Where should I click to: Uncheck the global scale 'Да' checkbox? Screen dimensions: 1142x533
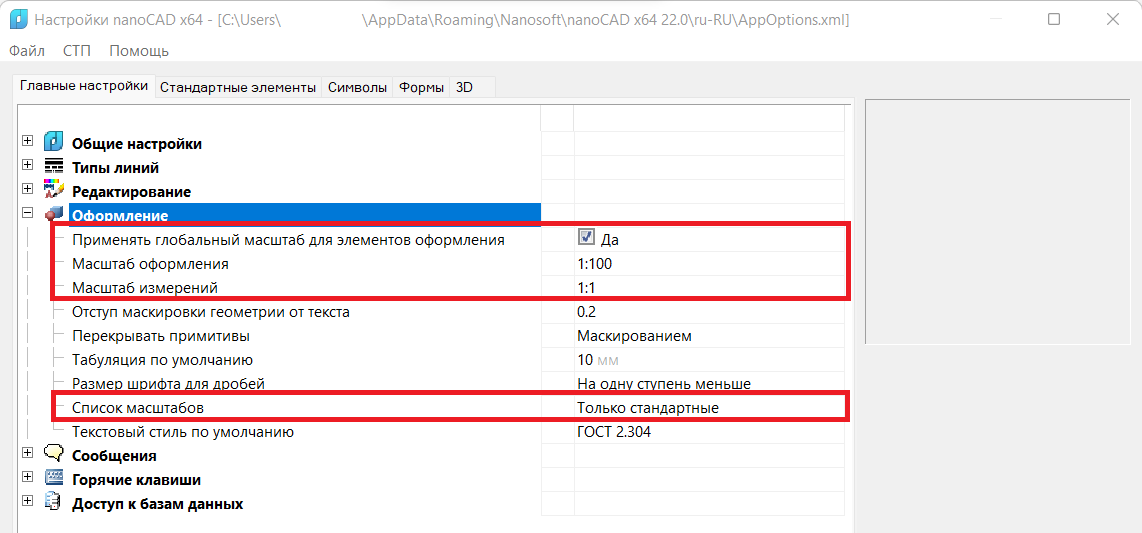coord(586,238)
